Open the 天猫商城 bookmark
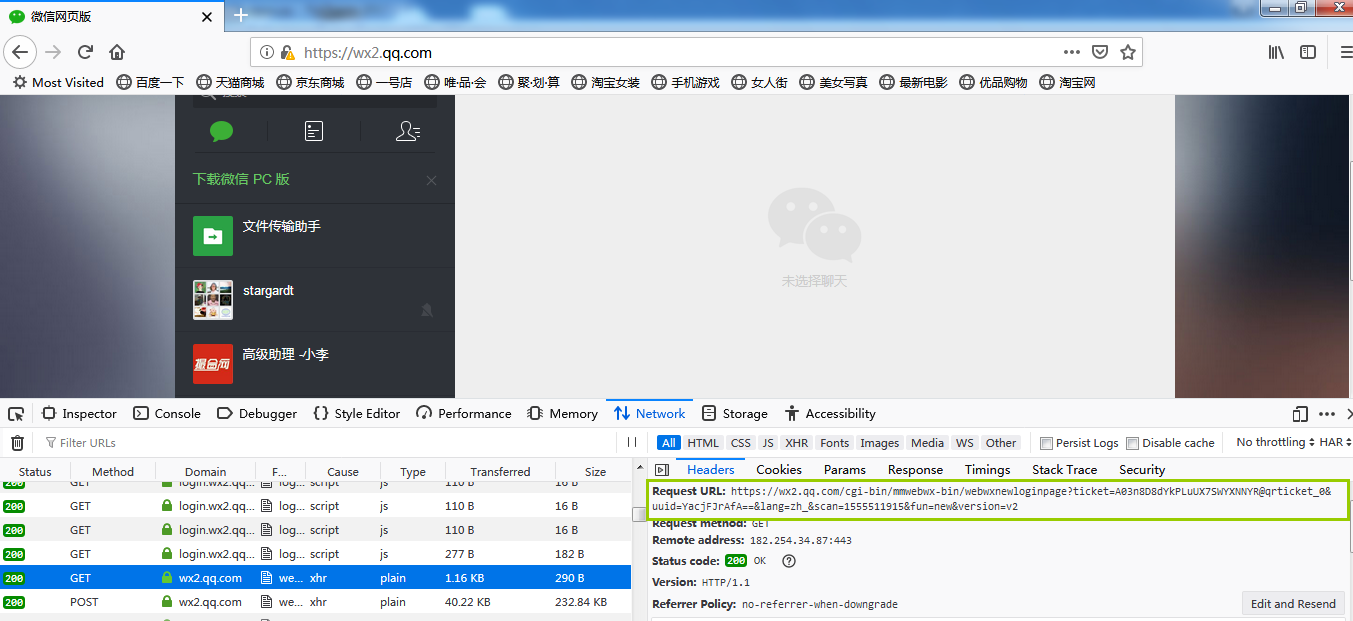 pyautogui.click(x=230, y=82)
